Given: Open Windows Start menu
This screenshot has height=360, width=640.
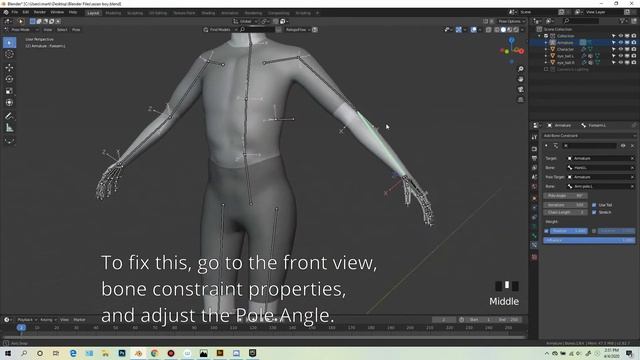Looking at the screenshot, I should pos(8,353).
